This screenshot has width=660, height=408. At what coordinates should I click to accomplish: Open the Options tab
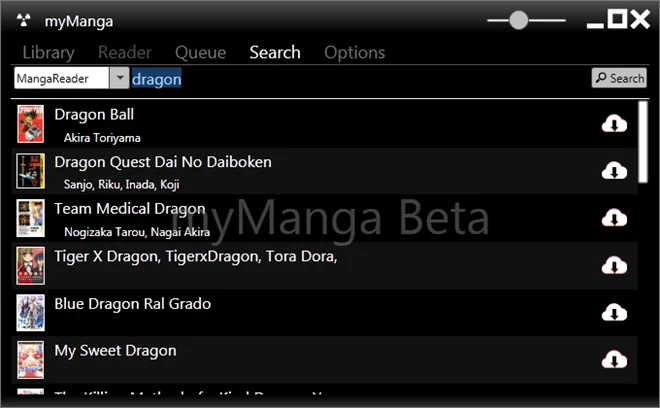354,53
